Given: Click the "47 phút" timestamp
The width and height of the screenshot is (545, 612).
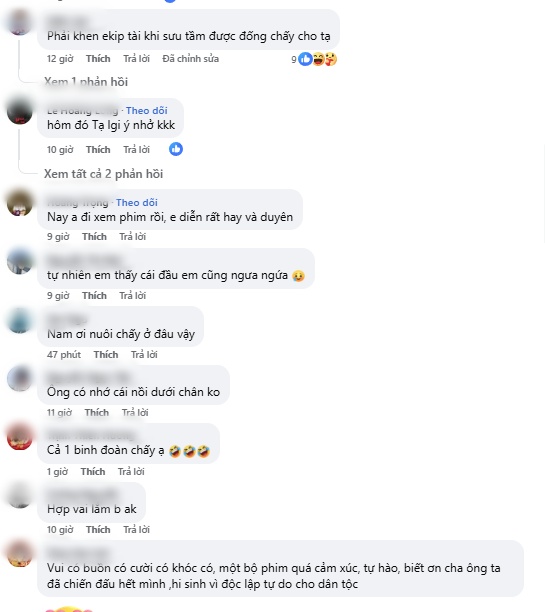Looking at the screenshot, I should [64, 354].
